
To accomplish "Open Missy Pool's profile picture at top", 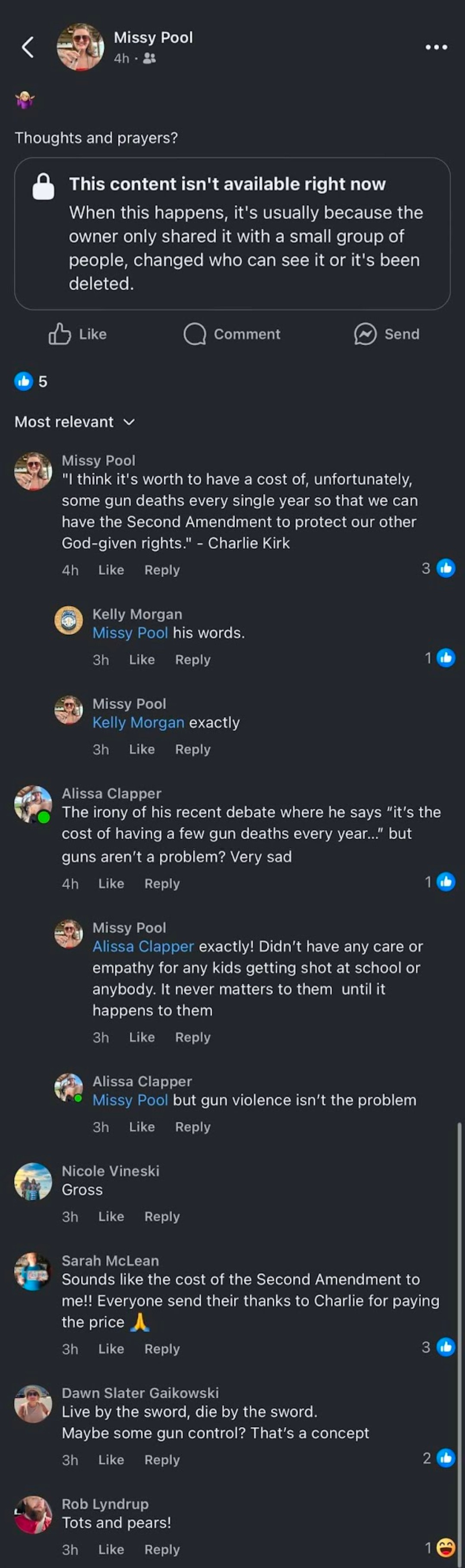I will tap(80, 47).
